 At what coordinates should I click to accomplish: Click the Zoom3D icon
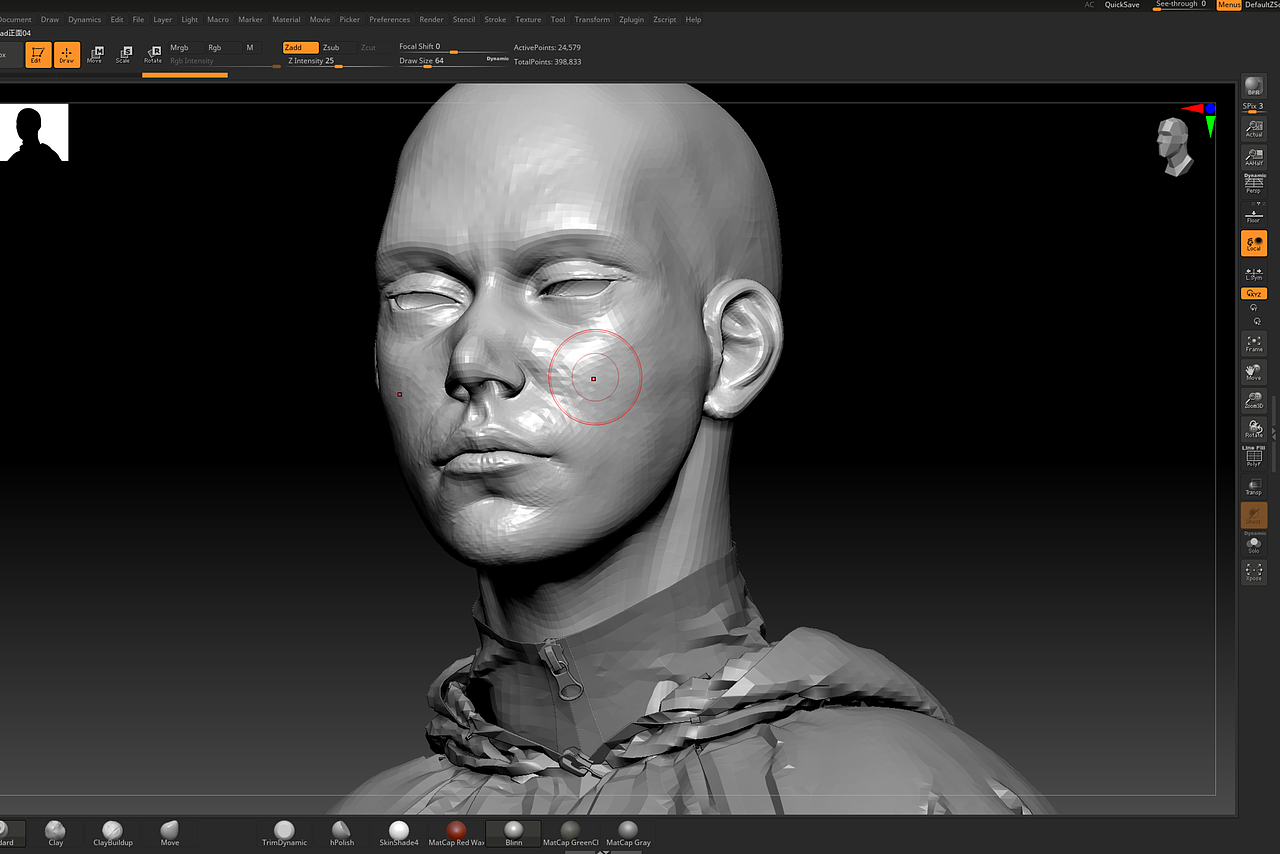tap(1254, 401)
